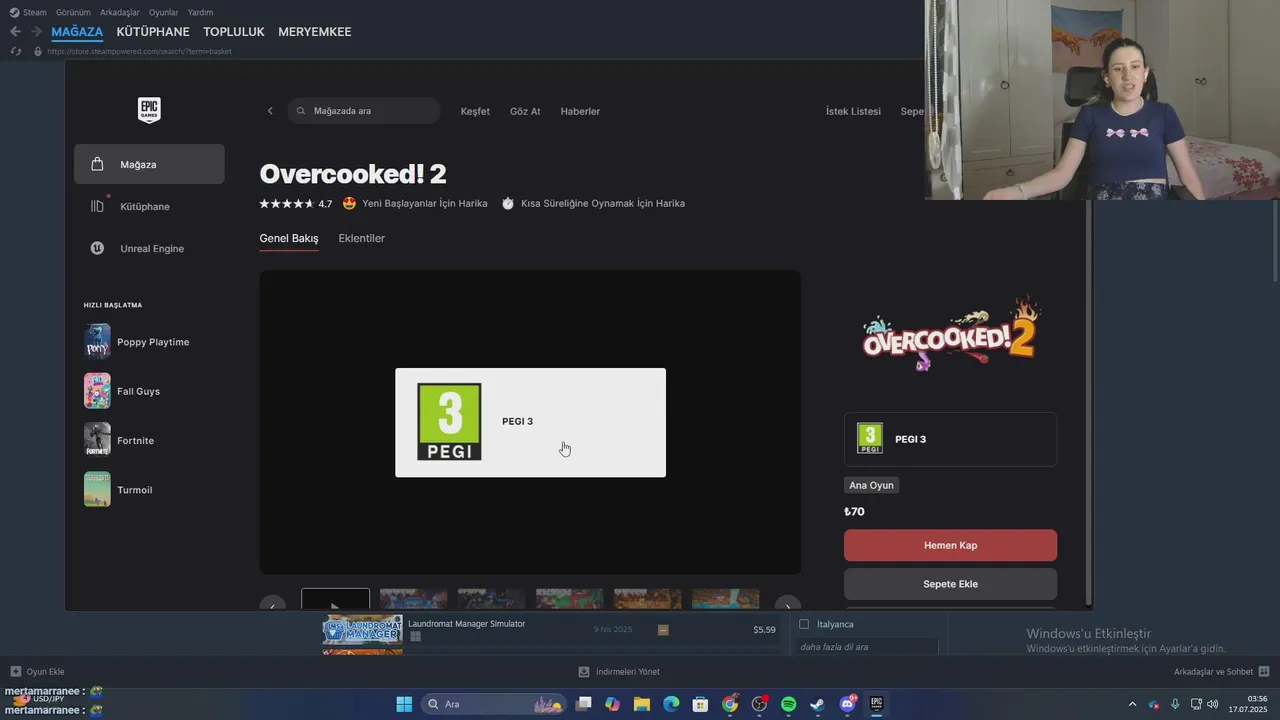Open Copilot from the taskbar
The image size is (1280, 720).
click(612, 704)
